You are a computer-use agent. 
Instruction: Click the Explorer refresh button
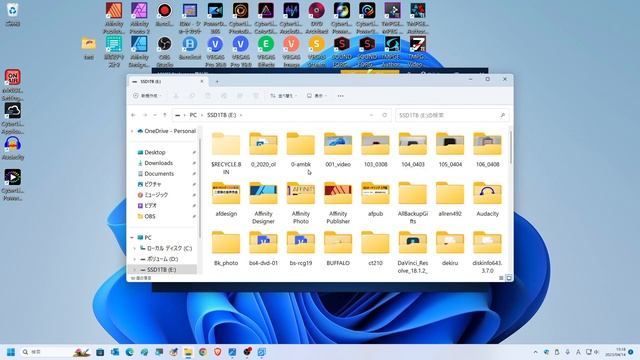point(384,116)
